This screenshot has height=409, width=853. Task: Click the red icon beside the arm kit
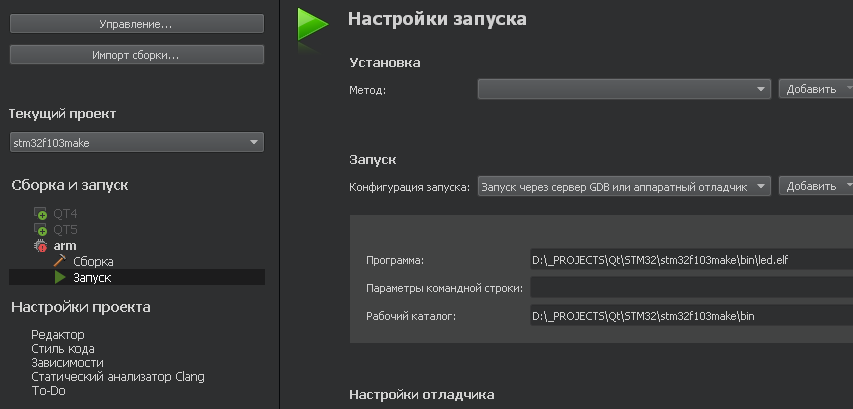pyautogui.click(x=41, y=246)
